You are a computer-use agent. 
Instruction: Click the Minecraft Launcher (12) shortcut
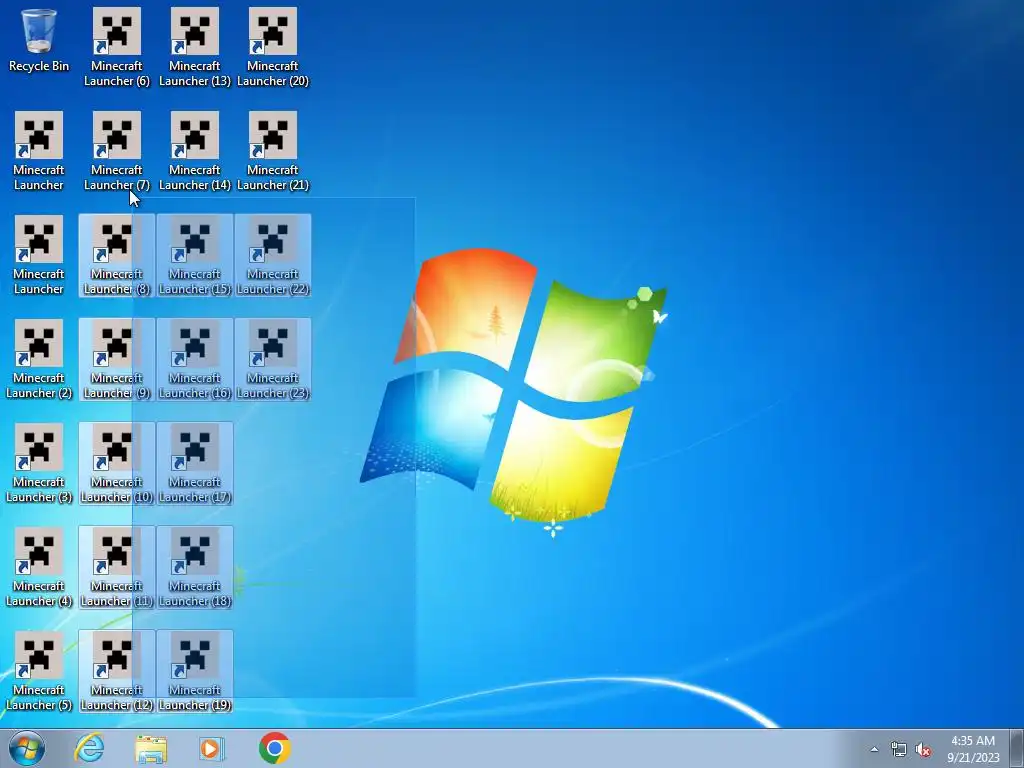(117, 671)
